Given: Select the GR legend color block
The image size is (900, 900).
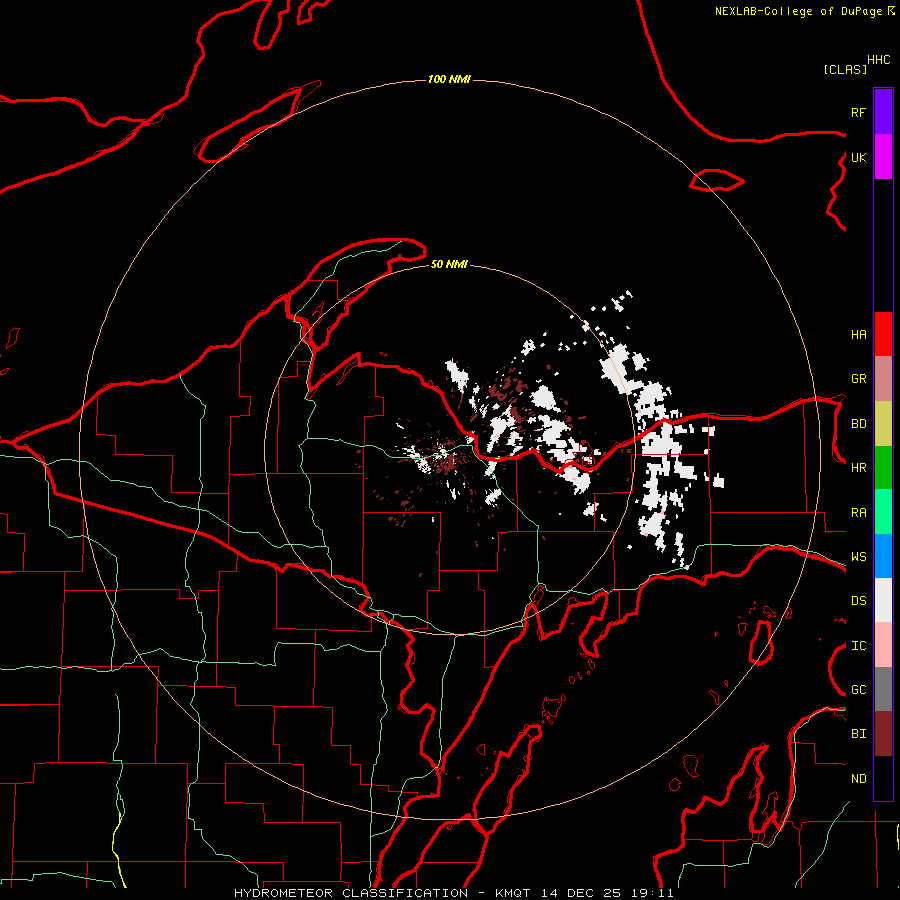Looking at the screenshot, I should click(x=883, y=379).
